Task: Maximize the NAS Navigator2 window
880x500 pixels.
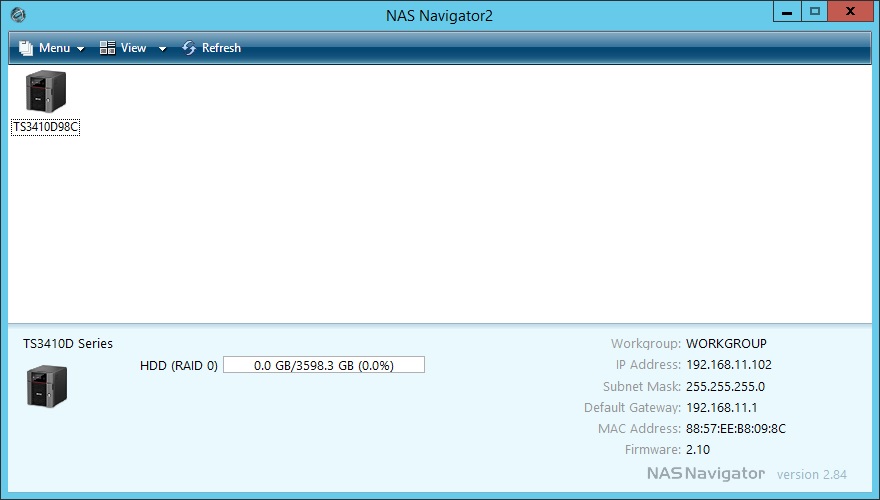Action: [x=816, y=11]
